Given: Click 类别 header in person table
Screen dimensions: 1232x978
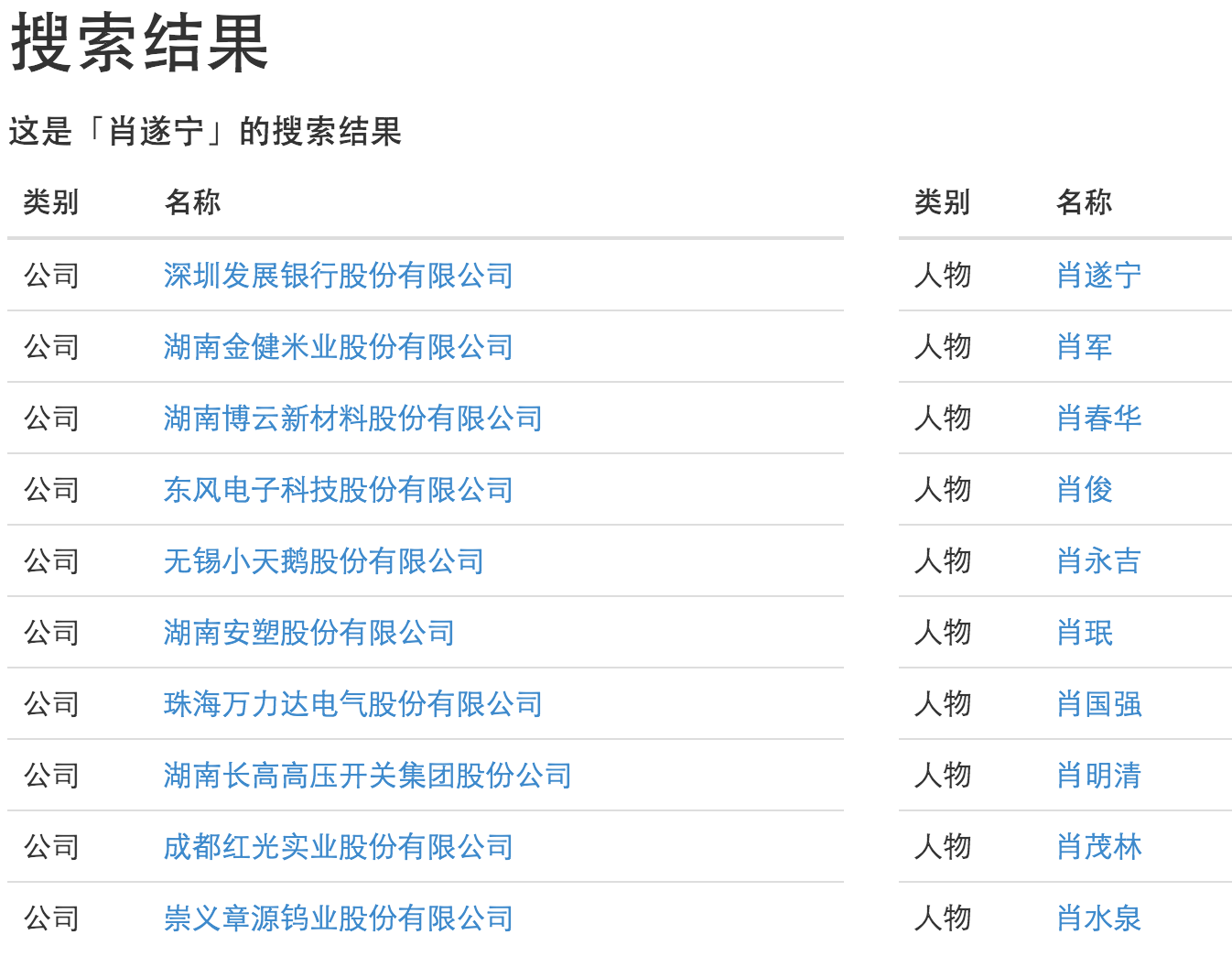Looking at the screenshot, I should pyautogui.click(x=942, y=202).
